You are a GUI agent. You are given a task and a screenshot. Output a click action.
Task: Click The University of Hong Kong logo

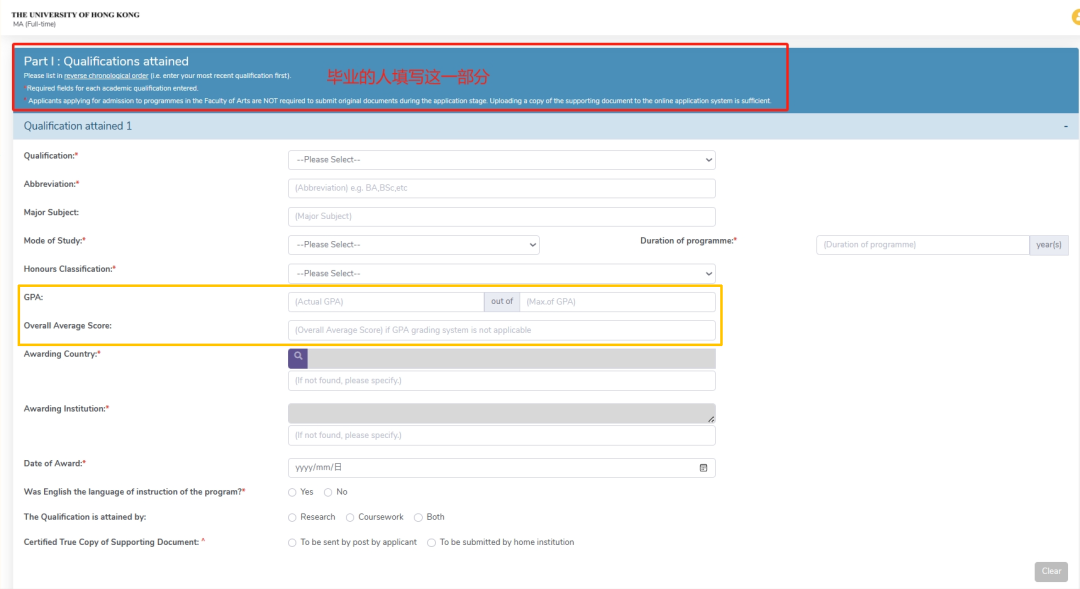click(x=76, y=15)
